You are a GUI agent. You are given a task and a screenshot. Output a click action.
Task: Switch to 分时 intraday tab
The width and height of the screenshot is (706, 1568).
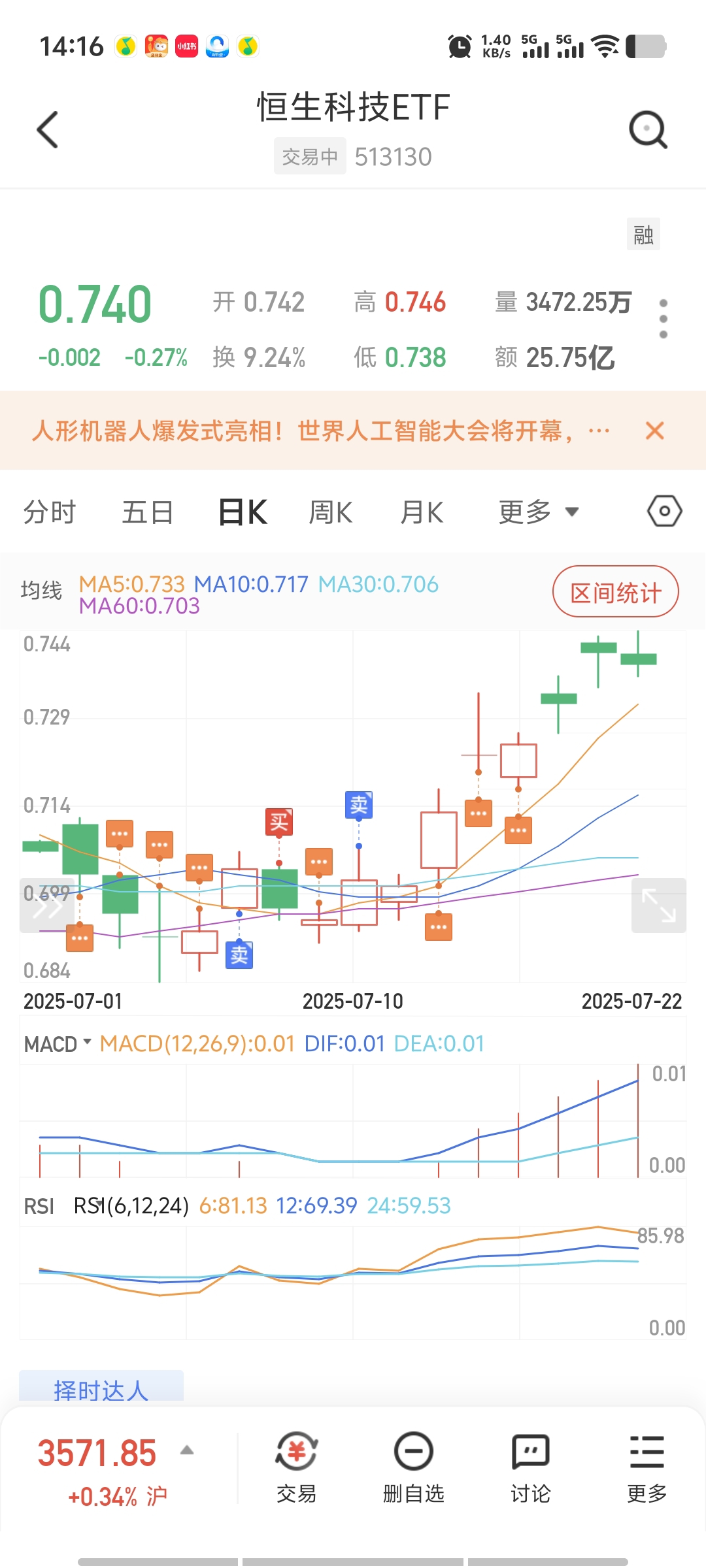pos(50,512)
